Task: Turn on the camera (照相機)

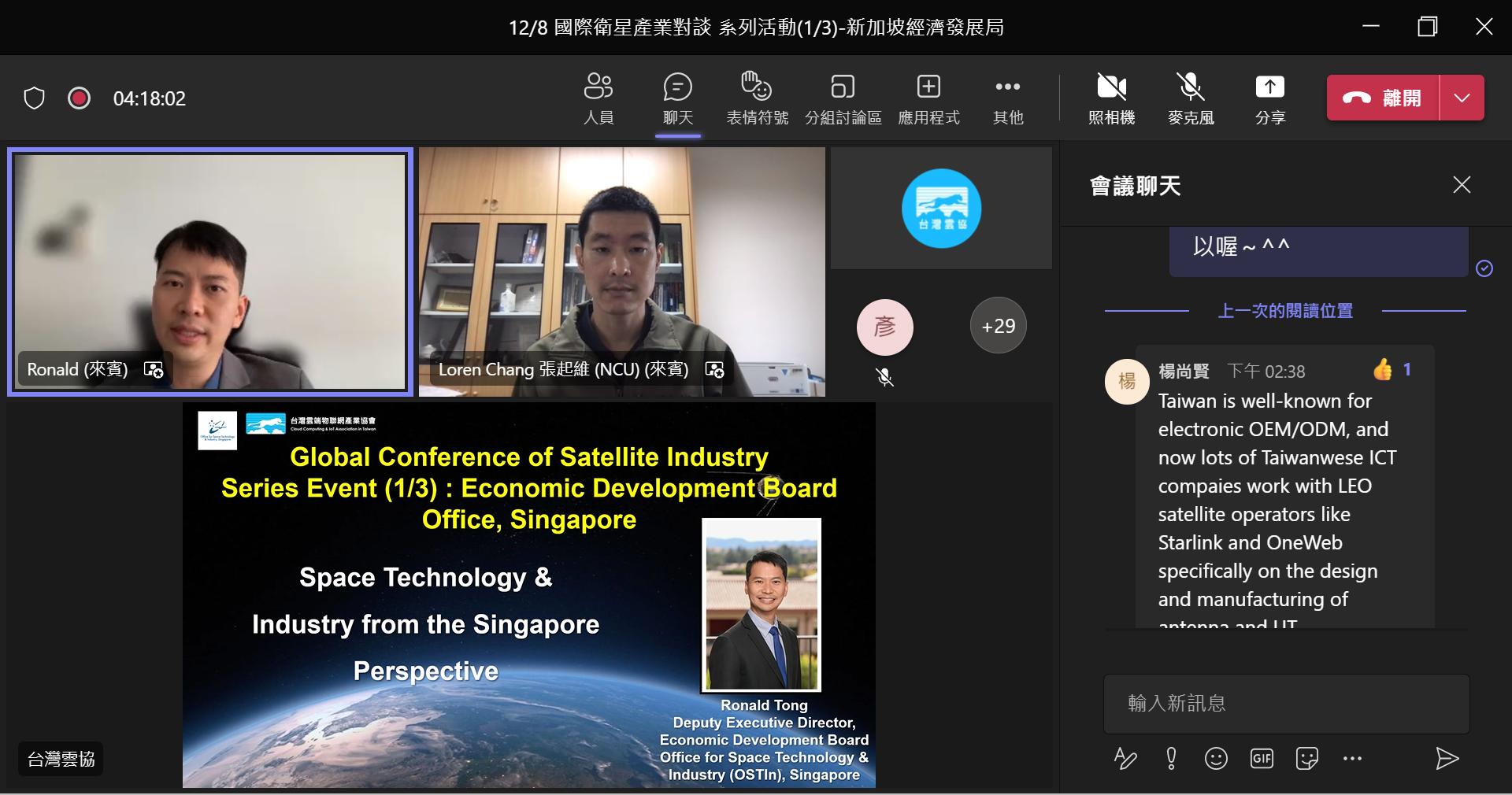Action: point(1112,98)
